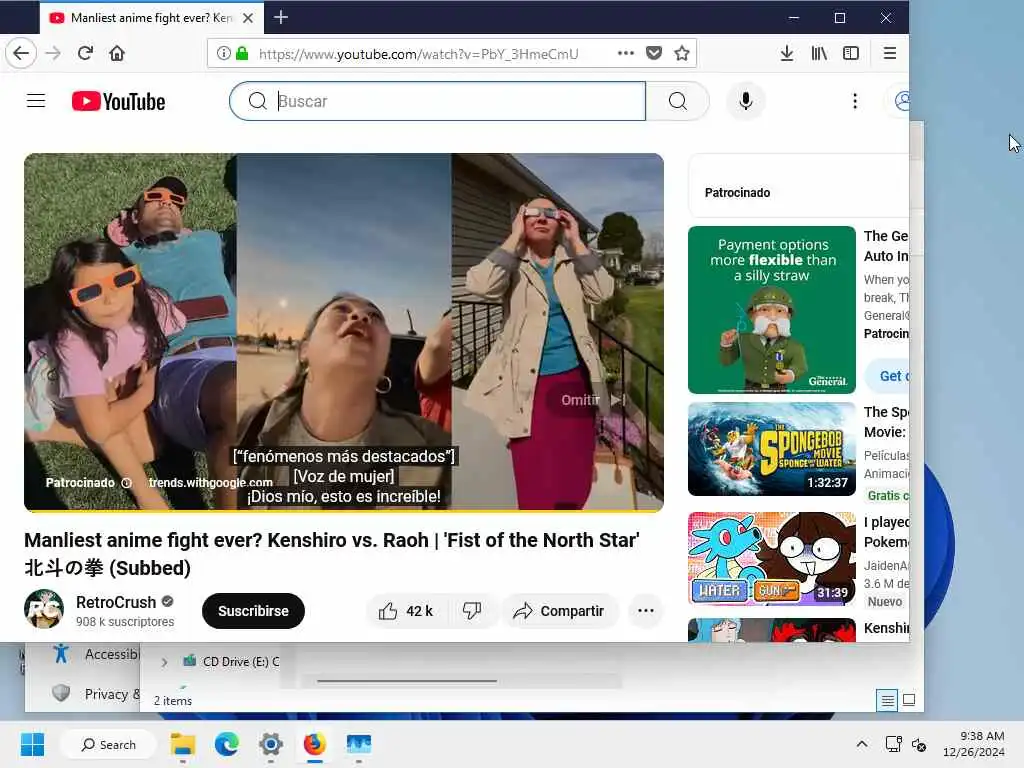Open page actions three-dot menu in address bar
Image resolution: width=1024 pixels, height=768 pixels.
click(626, 53)
